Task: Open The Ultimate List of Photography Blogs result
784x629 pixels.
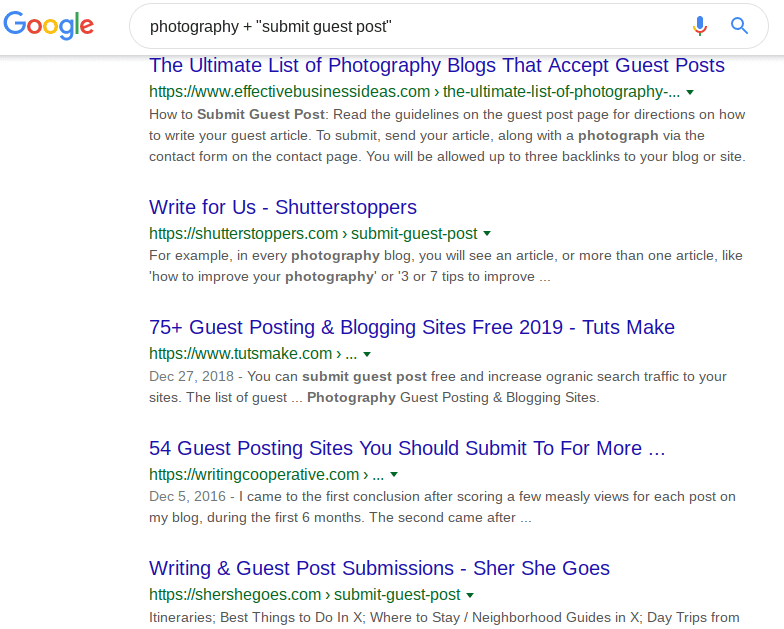Action: 437,66
